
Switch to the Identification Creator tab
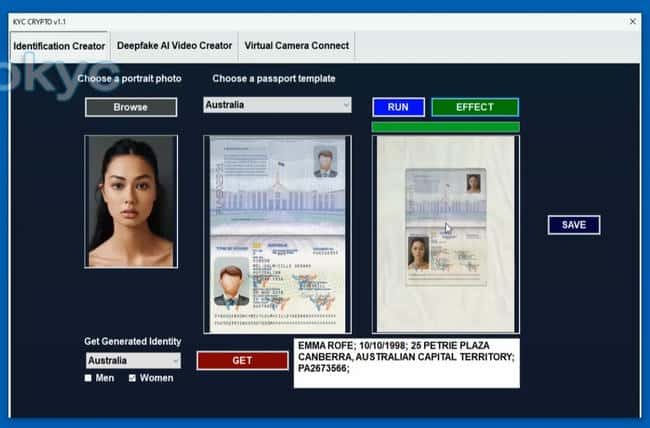pyautogui.click(x=58, y=46)
